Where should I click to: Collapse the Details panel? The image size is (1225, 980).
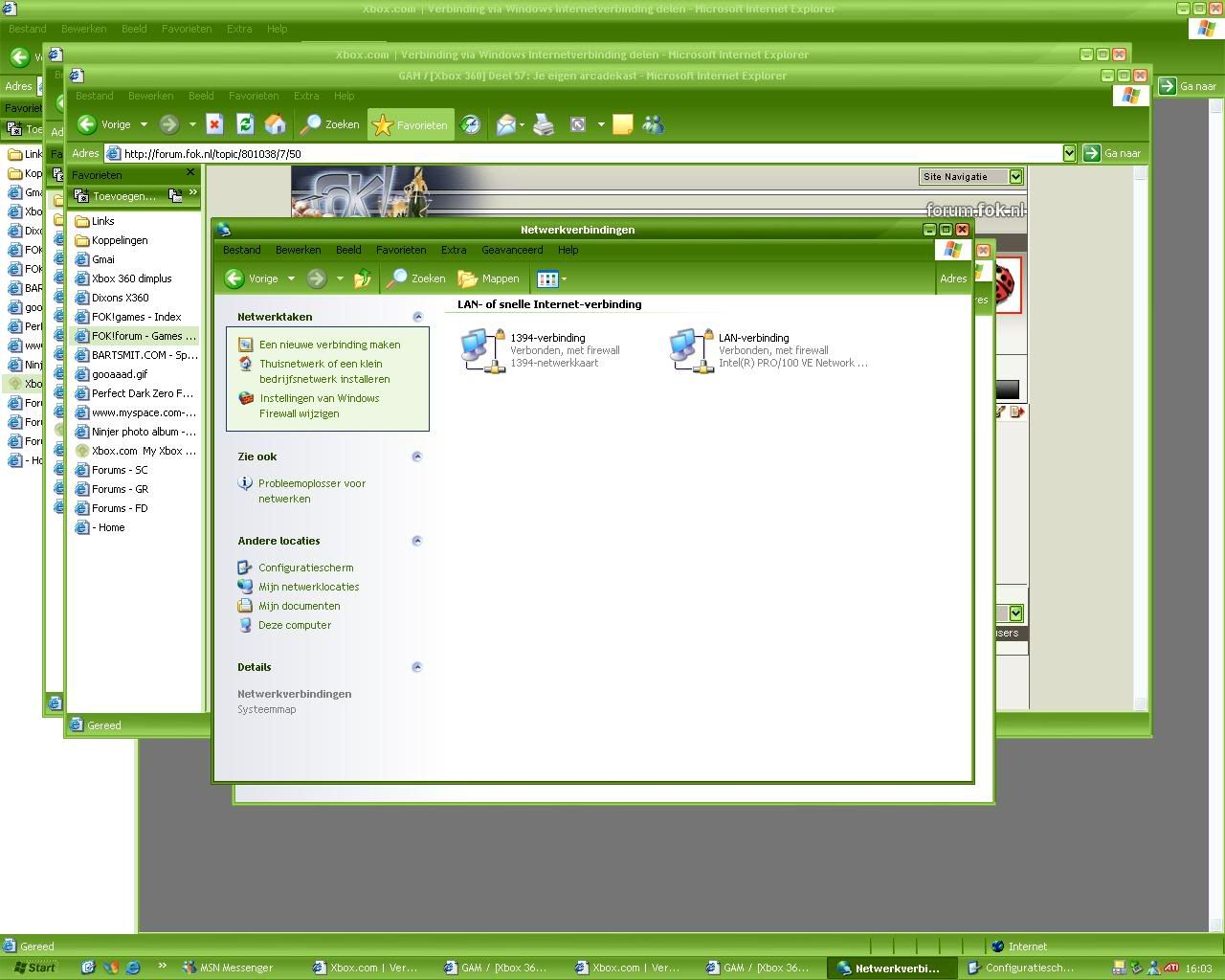tap(417, 667)
